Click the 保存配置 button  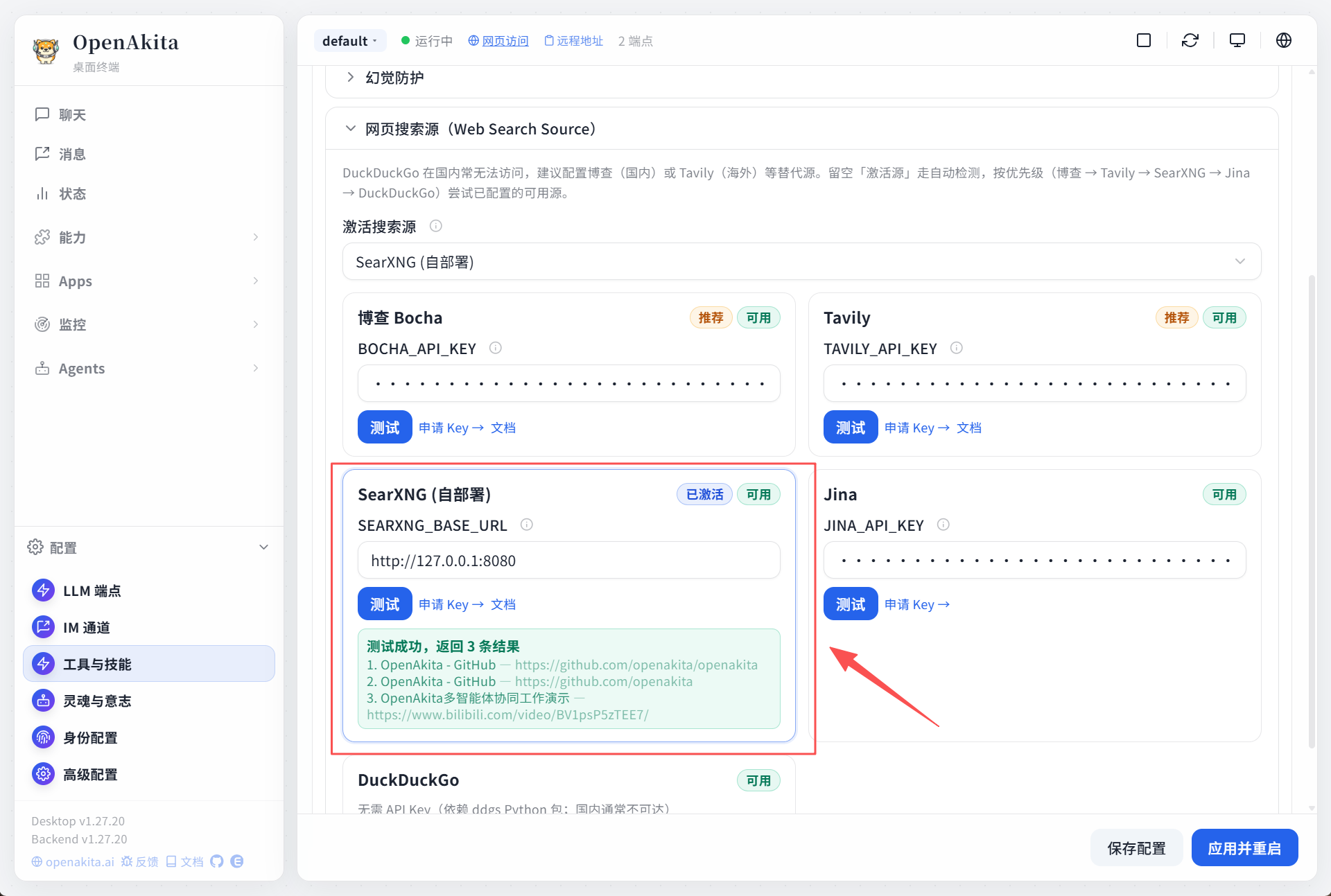pyautogui.click(x=1137, y=848)
